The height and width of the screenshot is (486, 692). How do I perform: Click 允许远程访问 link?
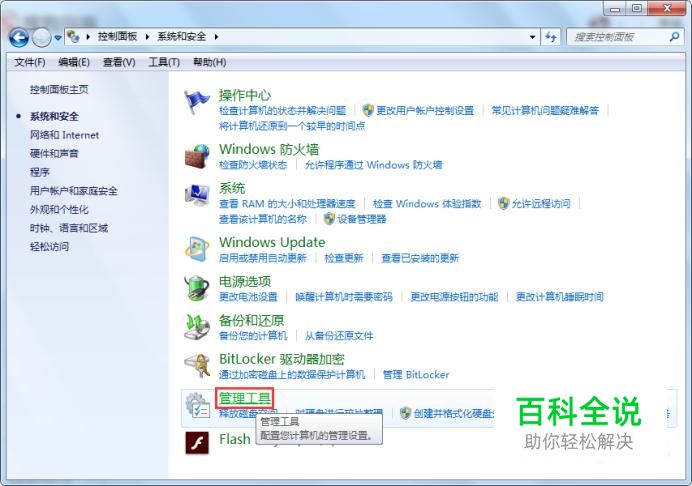pos(541,203)
